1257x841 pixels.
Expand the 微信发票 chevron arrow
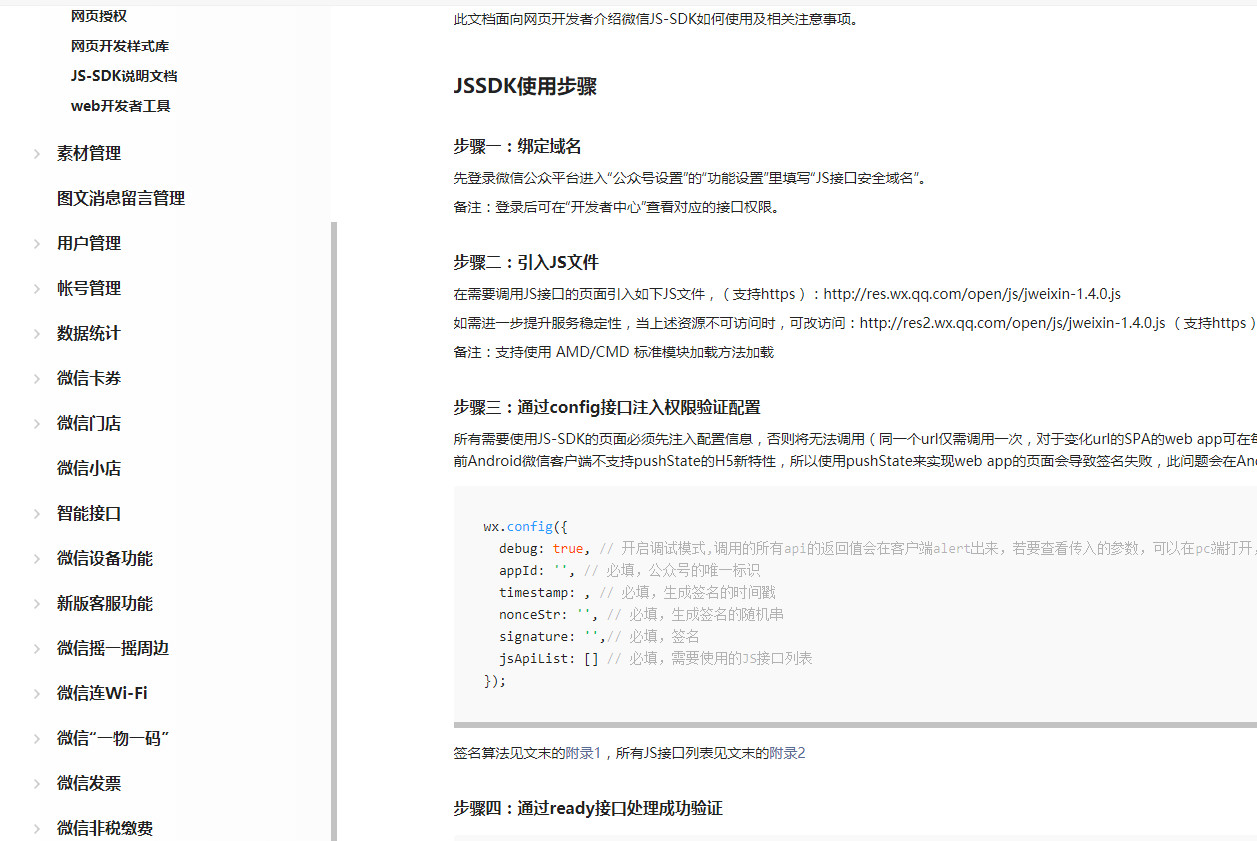(x=37, y=784)
